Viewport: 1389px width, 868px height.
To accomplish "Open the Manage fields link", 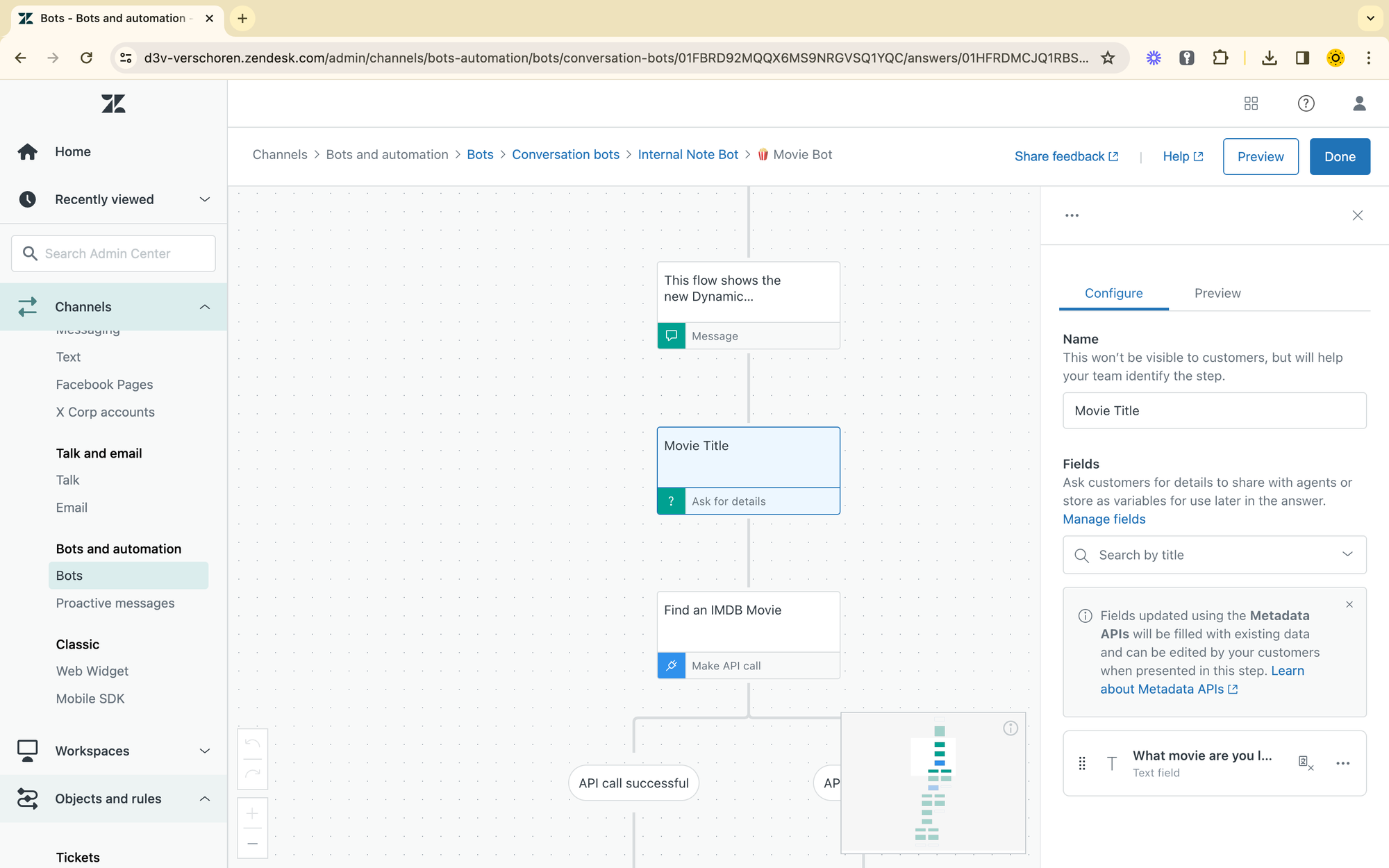I will (1104, 519).
